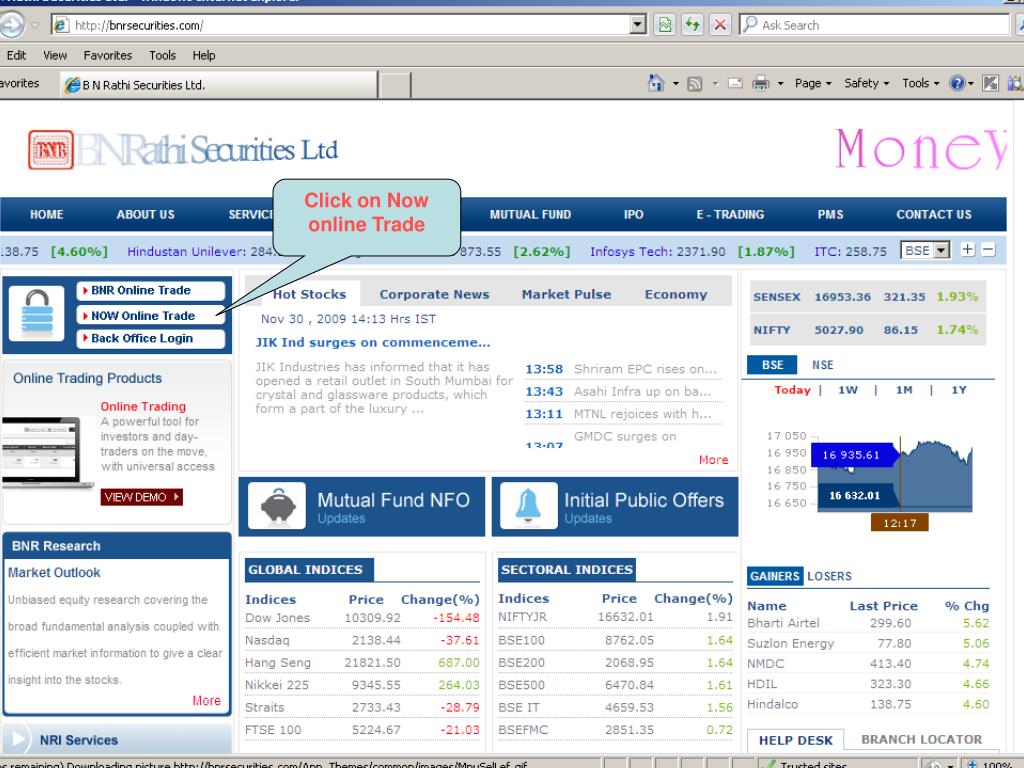Select the Hot Stocks tab
The image size is (1024, 768).
(309, 295)
